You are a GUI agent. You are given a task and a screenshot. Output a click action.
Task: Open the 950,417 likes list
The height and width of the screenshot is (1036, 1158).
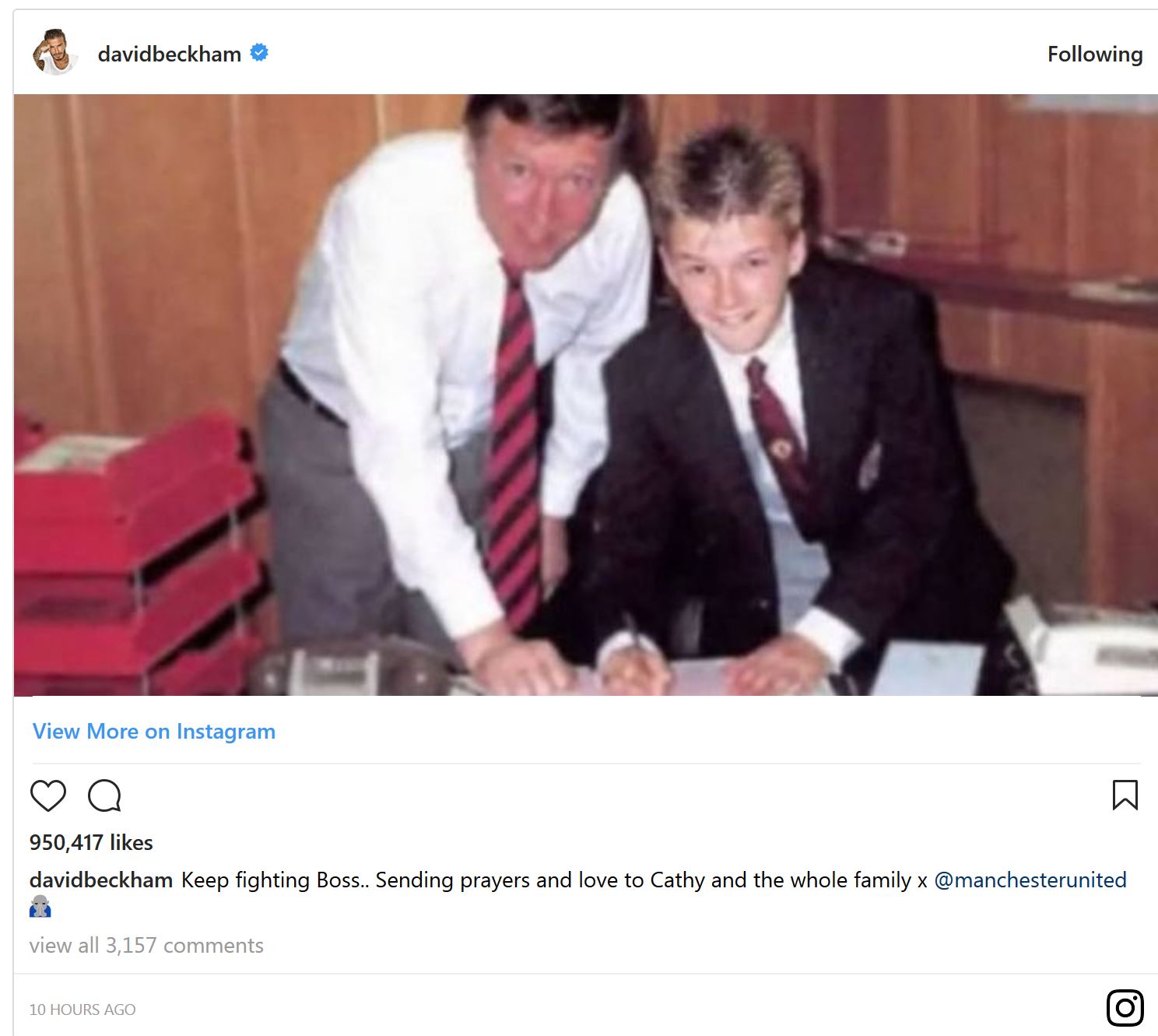(91, 842)
